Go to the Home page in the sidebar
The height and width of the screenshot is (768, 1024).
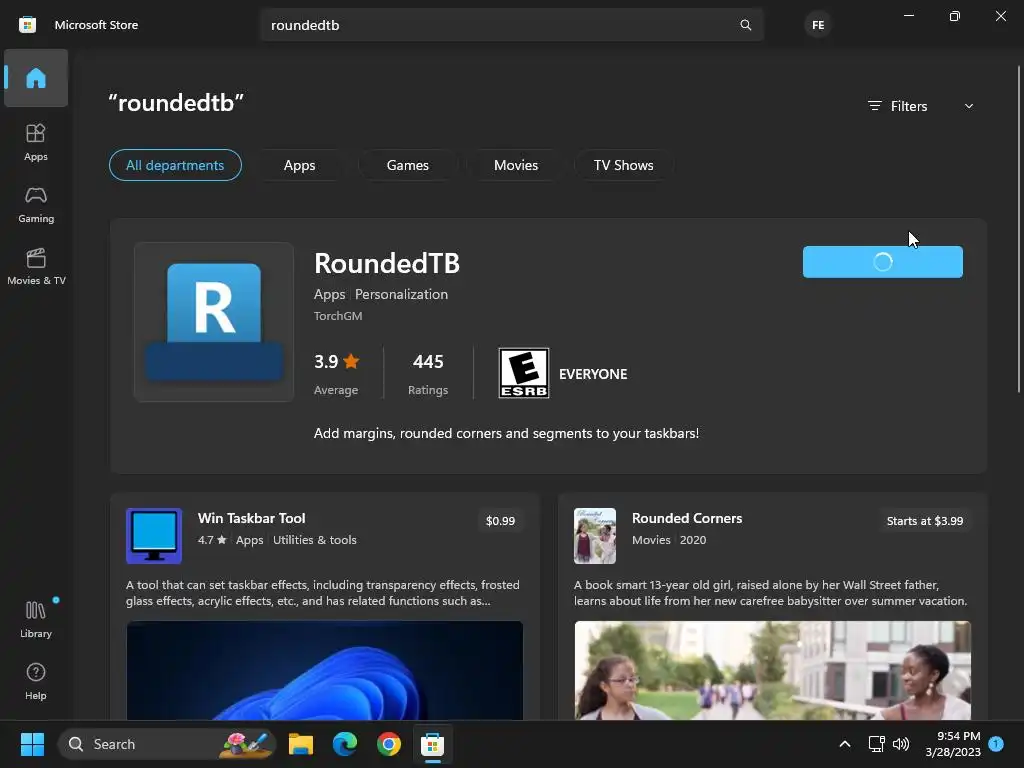(x=36, y=78)
